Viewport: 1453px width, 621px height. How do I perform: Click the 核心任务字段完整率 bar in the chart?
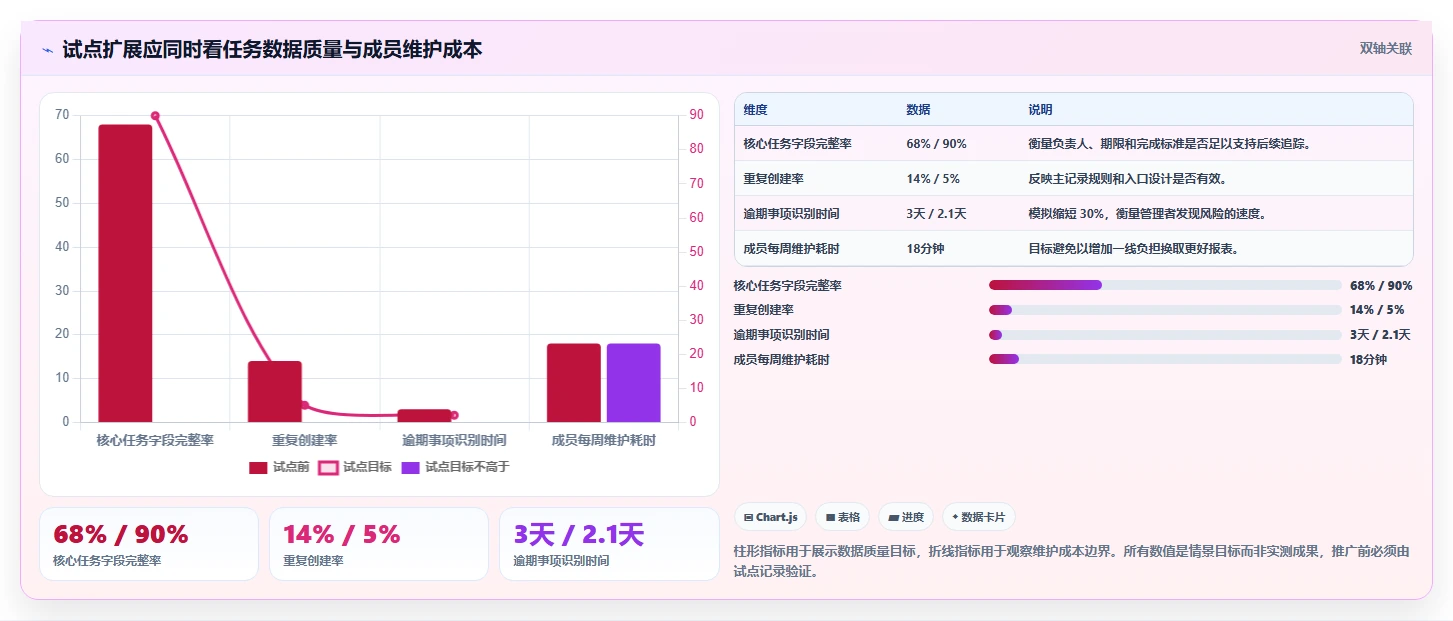tap(125, 273)
